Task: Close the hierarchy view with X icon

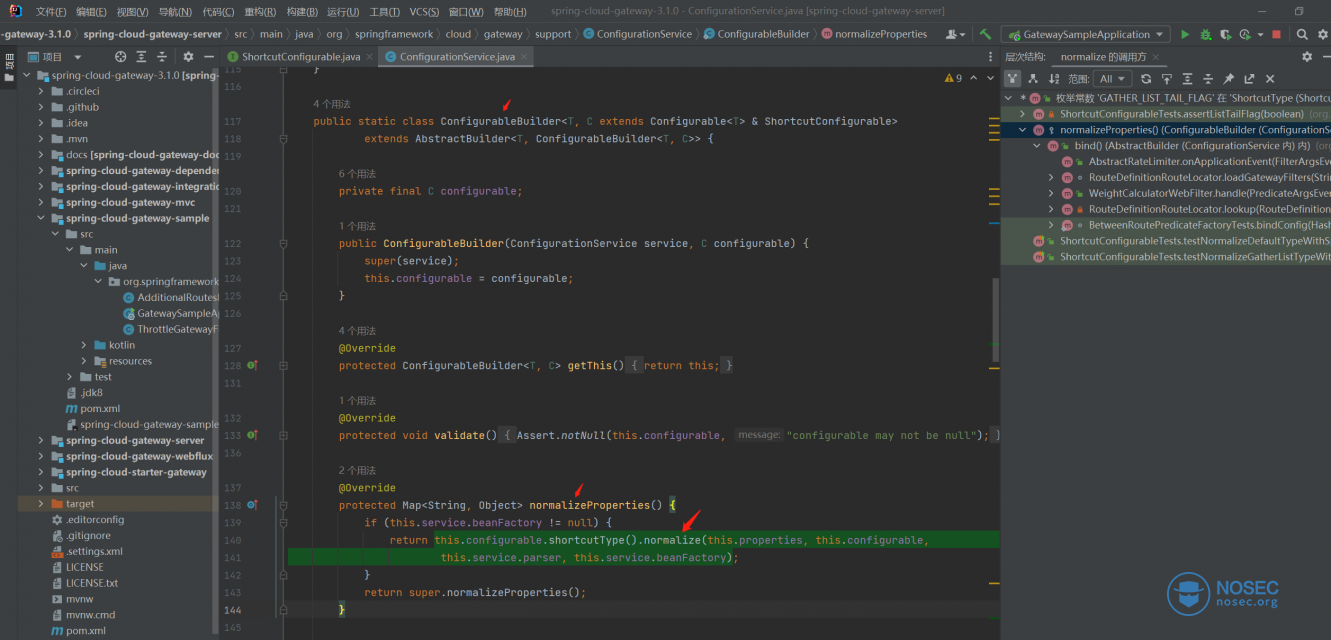Action: pyautogui.click(x=1270, y=79)
